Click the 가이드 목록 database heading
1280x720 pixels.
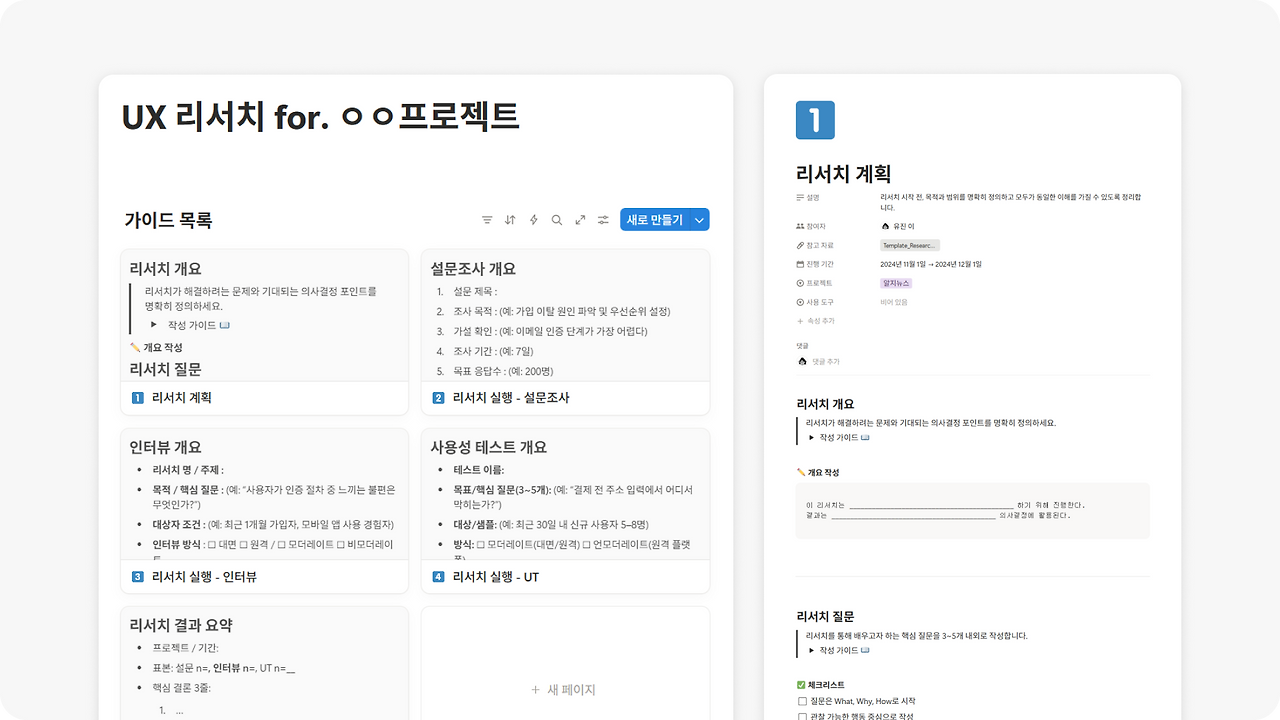pos(168,221)
